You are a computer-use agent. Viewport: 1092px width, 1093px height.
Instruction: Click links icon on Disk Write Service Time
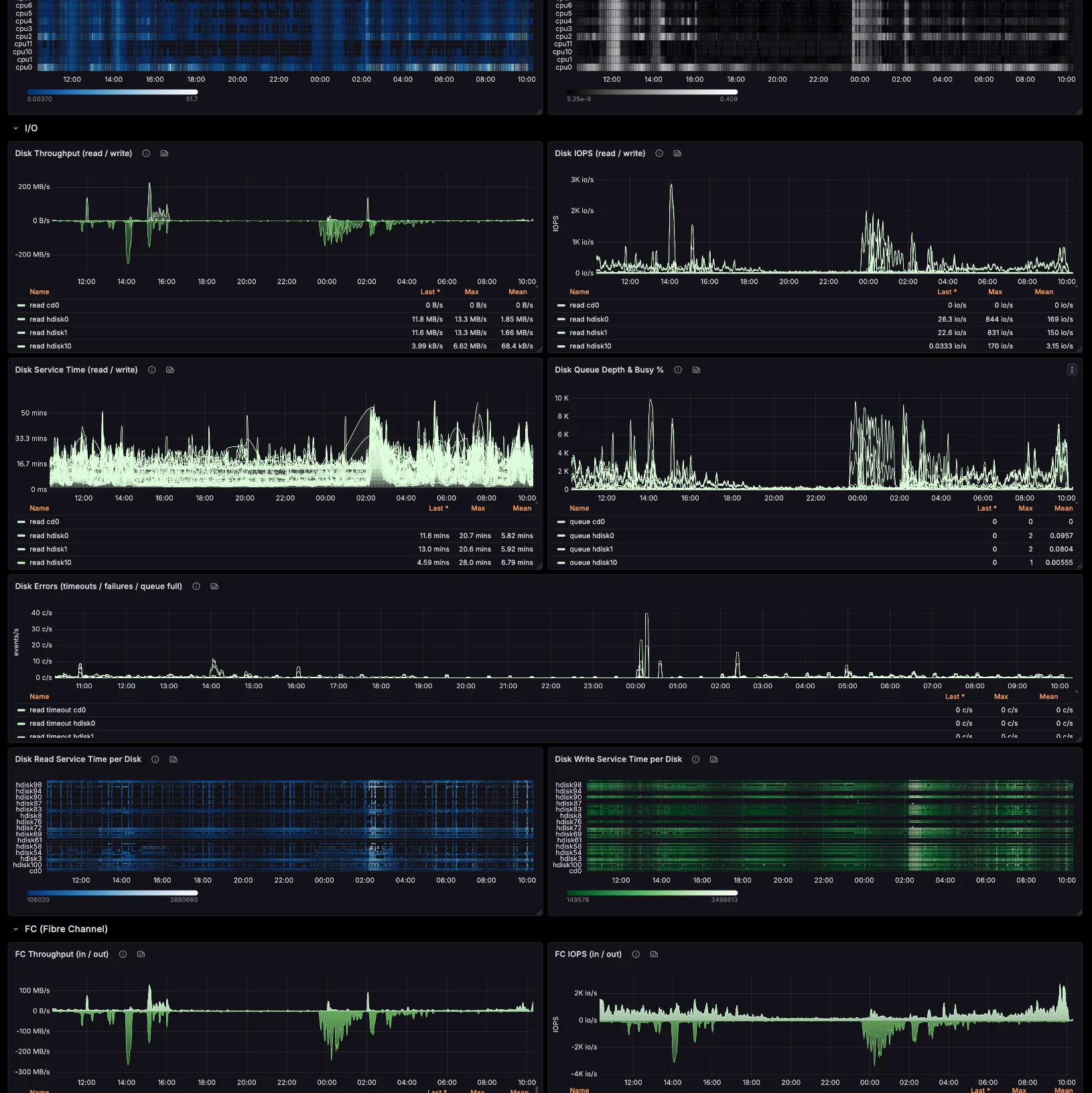click(714, 759)
